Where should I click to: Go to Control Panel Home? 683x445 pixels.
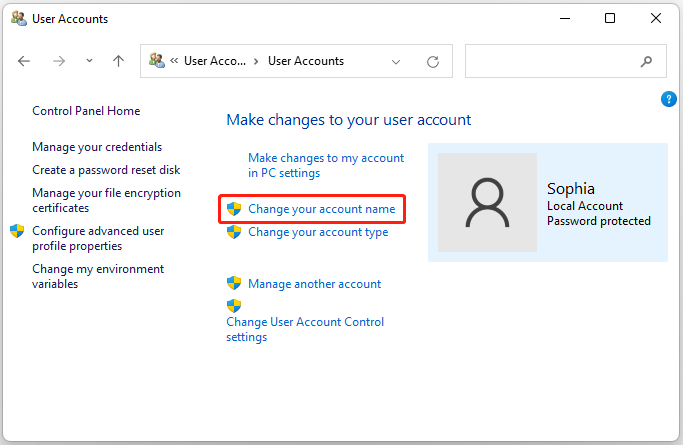[86, 111]
